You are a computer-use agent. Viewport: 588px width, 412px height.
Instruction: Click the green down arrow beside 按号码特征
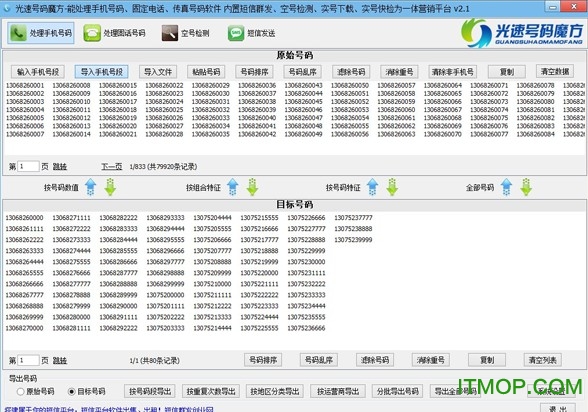pos(392,187)
